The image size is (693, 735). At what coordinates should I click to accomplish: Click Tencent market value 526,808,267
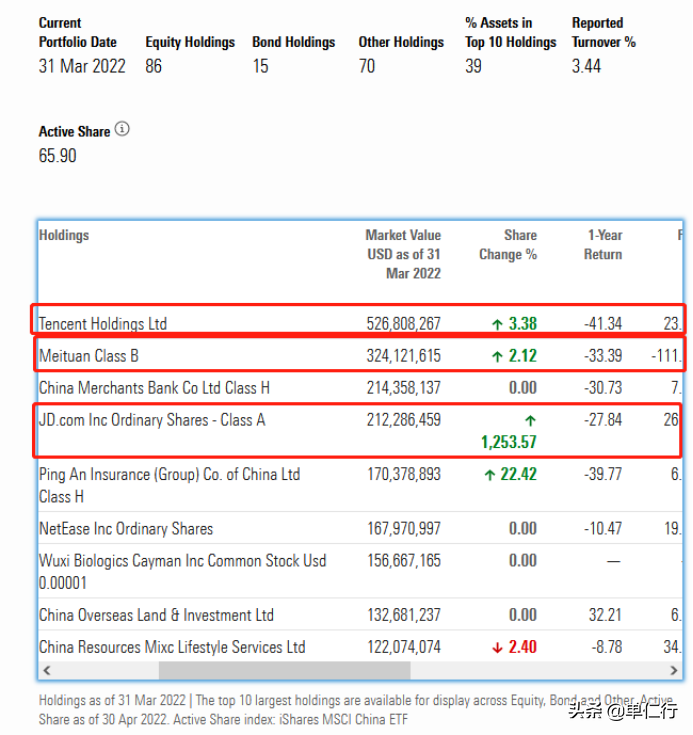coord(404,323)
